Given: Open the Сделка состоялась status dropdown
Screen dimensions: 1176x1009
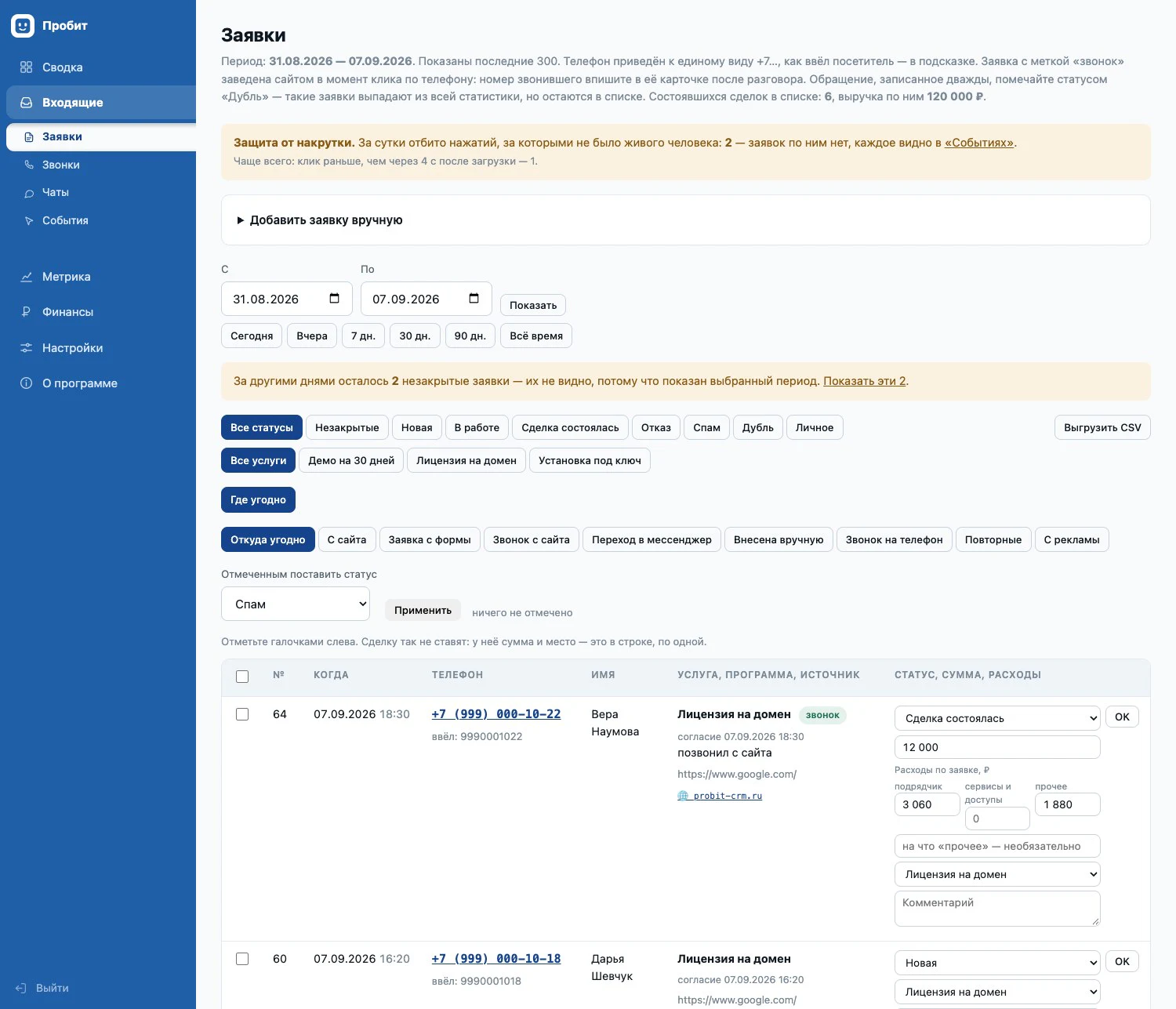Looking at the screenshot, I should [997, 718].
